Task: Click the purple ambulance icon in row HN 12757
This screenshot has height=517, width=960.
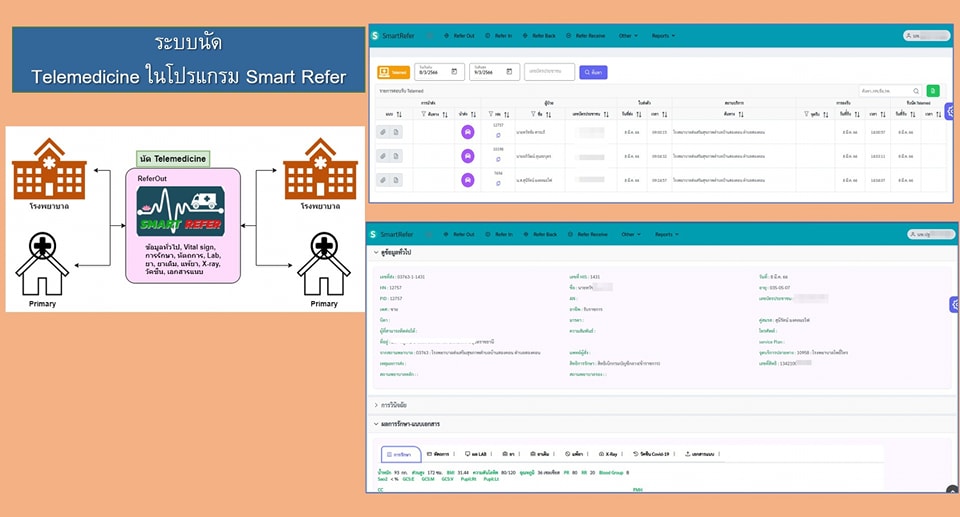Action: (x=467, y=132)
